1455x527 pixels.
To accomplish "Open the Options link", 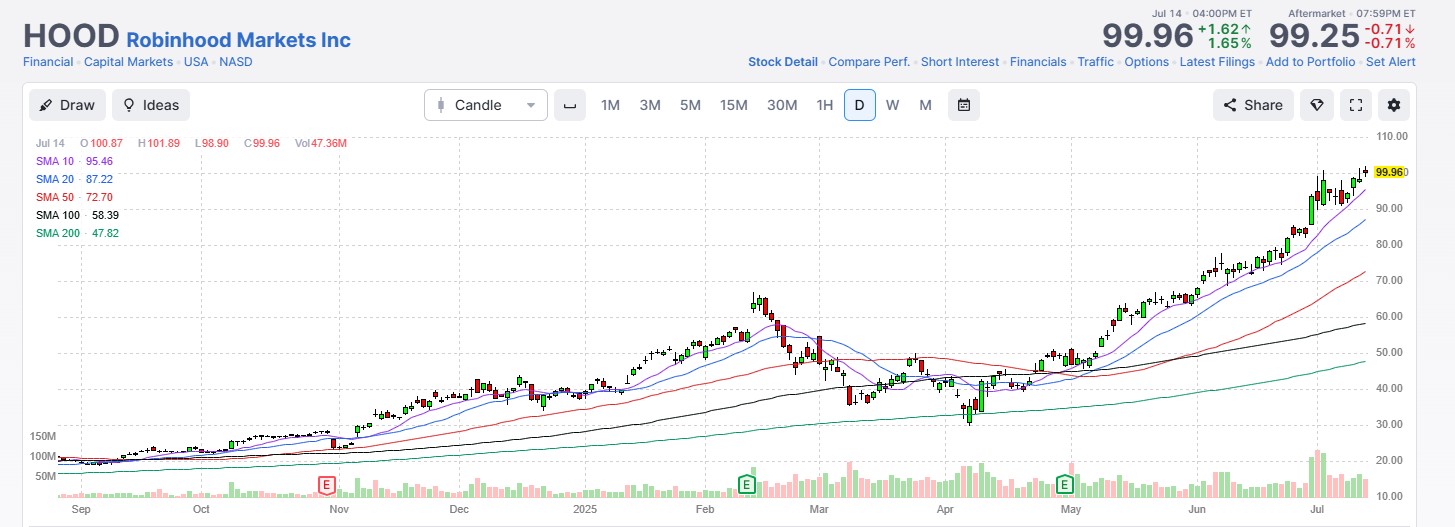I will (x=1146, y=62).
